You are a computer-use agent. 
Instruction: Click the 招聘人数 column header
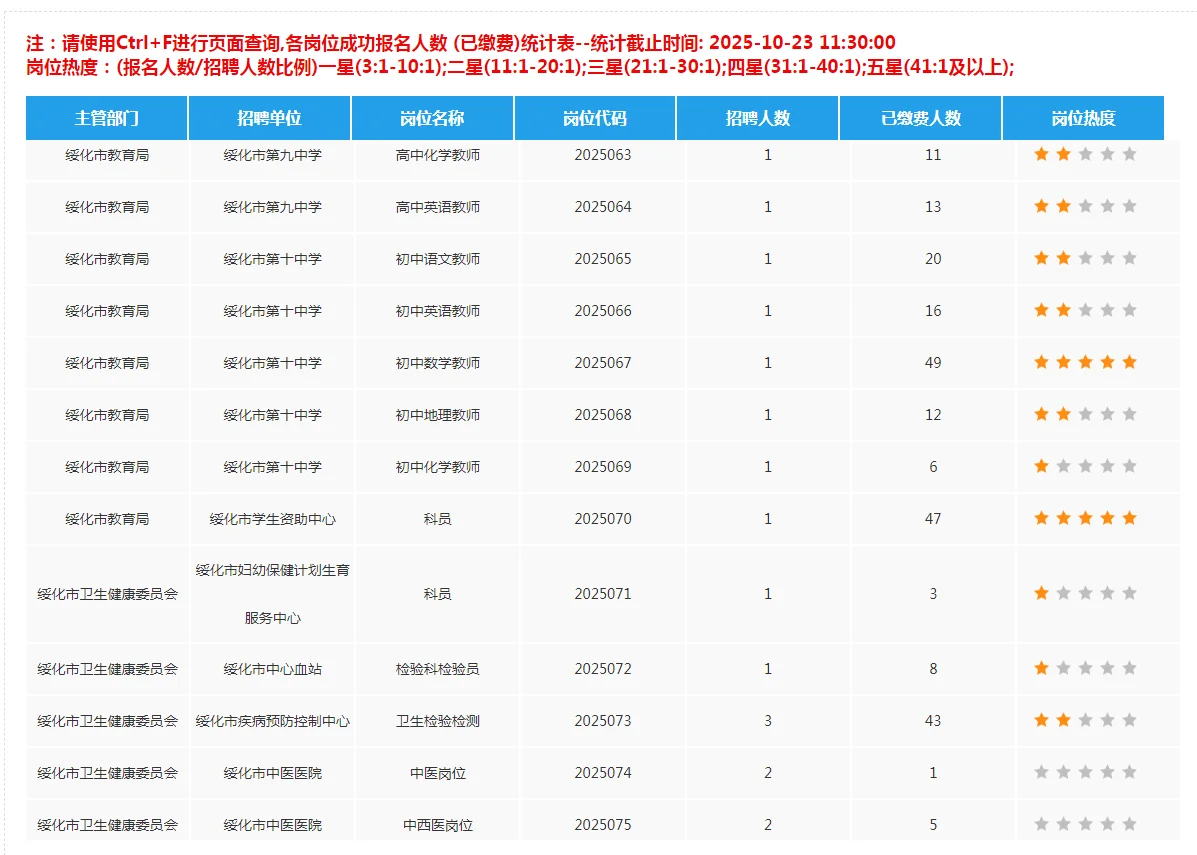[x=757, y=118]
